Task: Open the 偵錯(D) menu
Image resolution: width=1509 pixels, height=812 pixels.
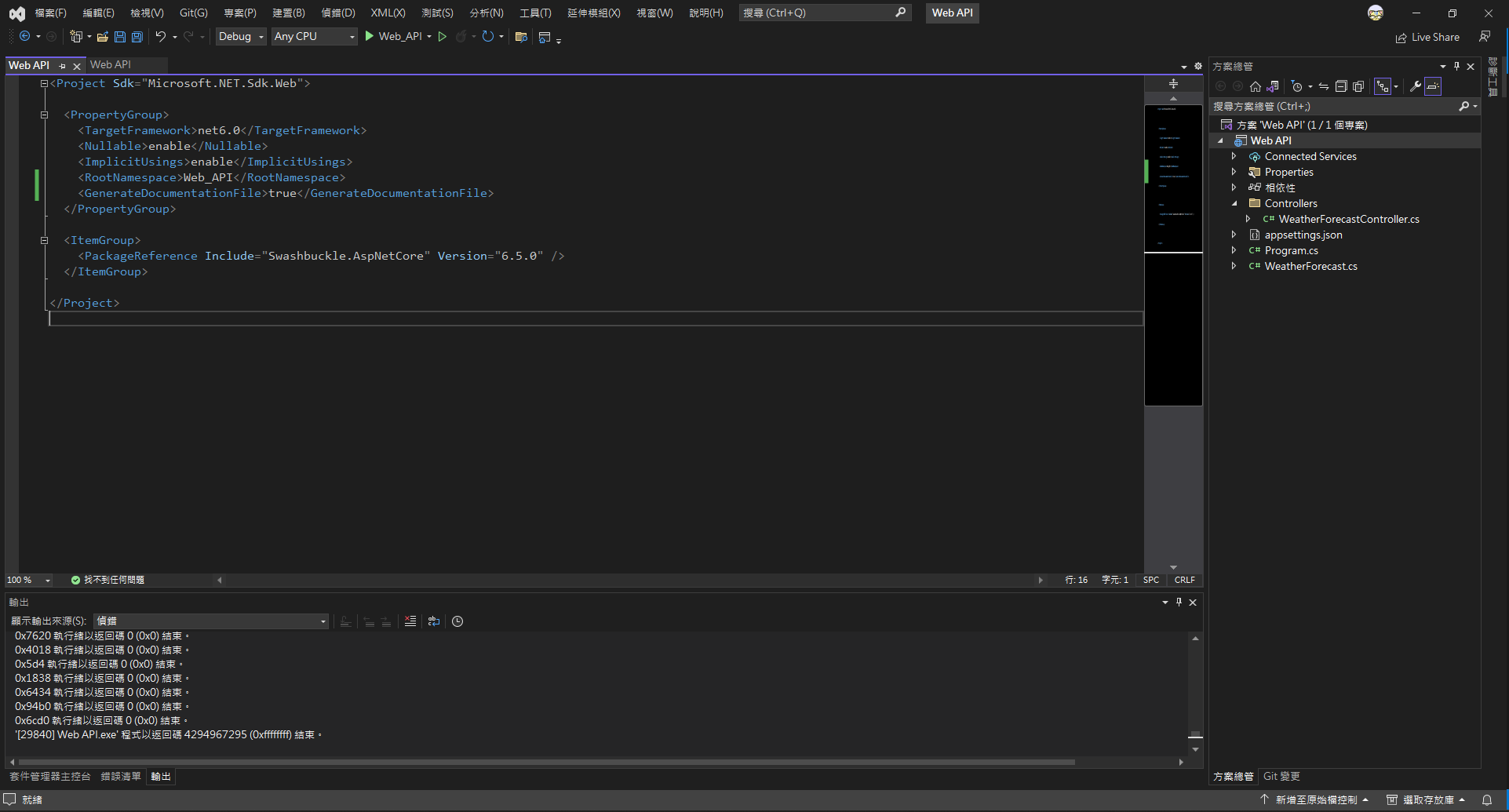Action: [338, 13]
